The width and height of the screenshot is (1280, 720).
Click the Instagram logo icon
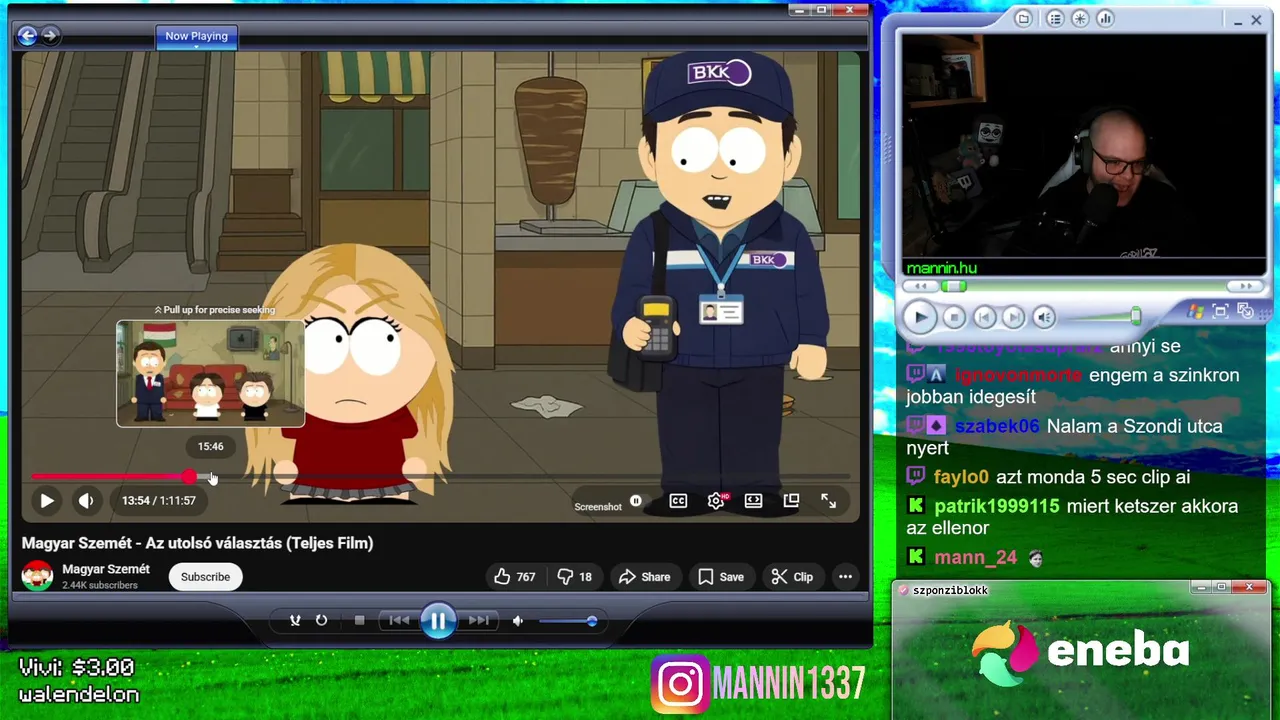[x=681, y=685]
